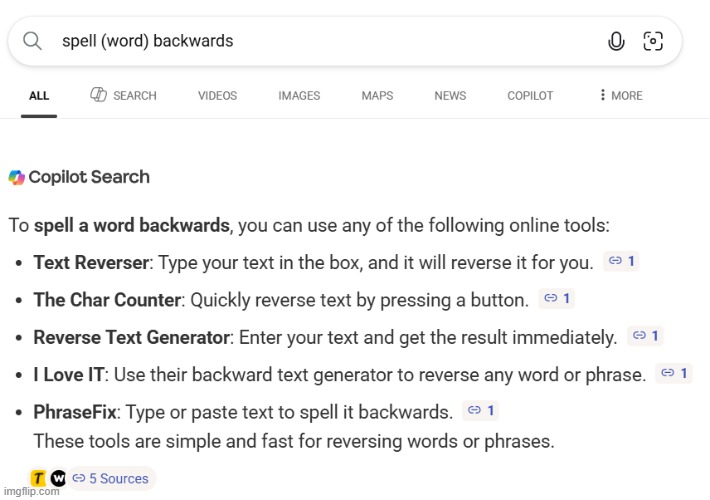Expand the More menu

[621, 96]
